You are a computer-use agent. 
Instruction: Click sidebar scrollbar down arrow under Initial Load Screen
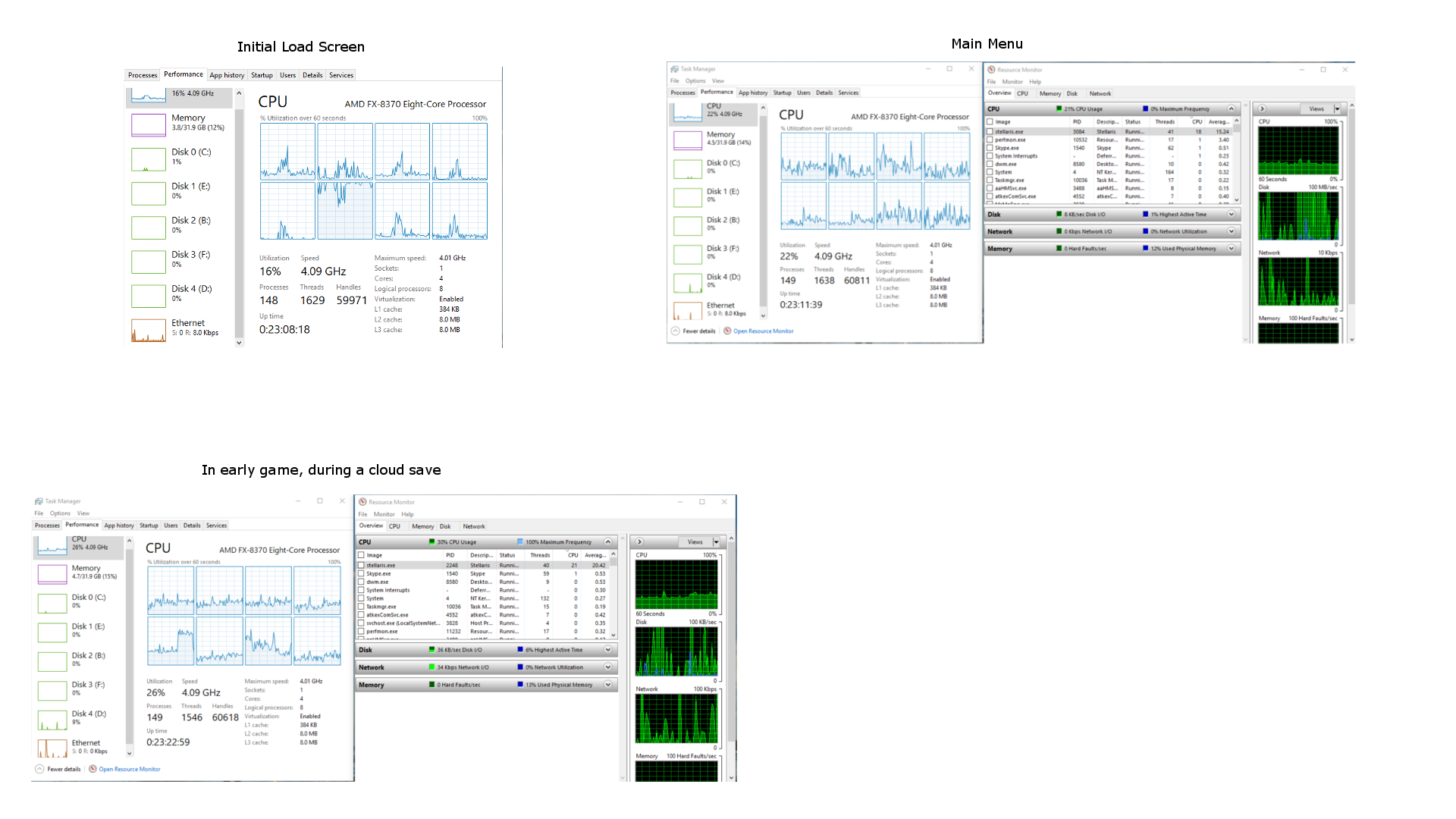pos(239,343)
